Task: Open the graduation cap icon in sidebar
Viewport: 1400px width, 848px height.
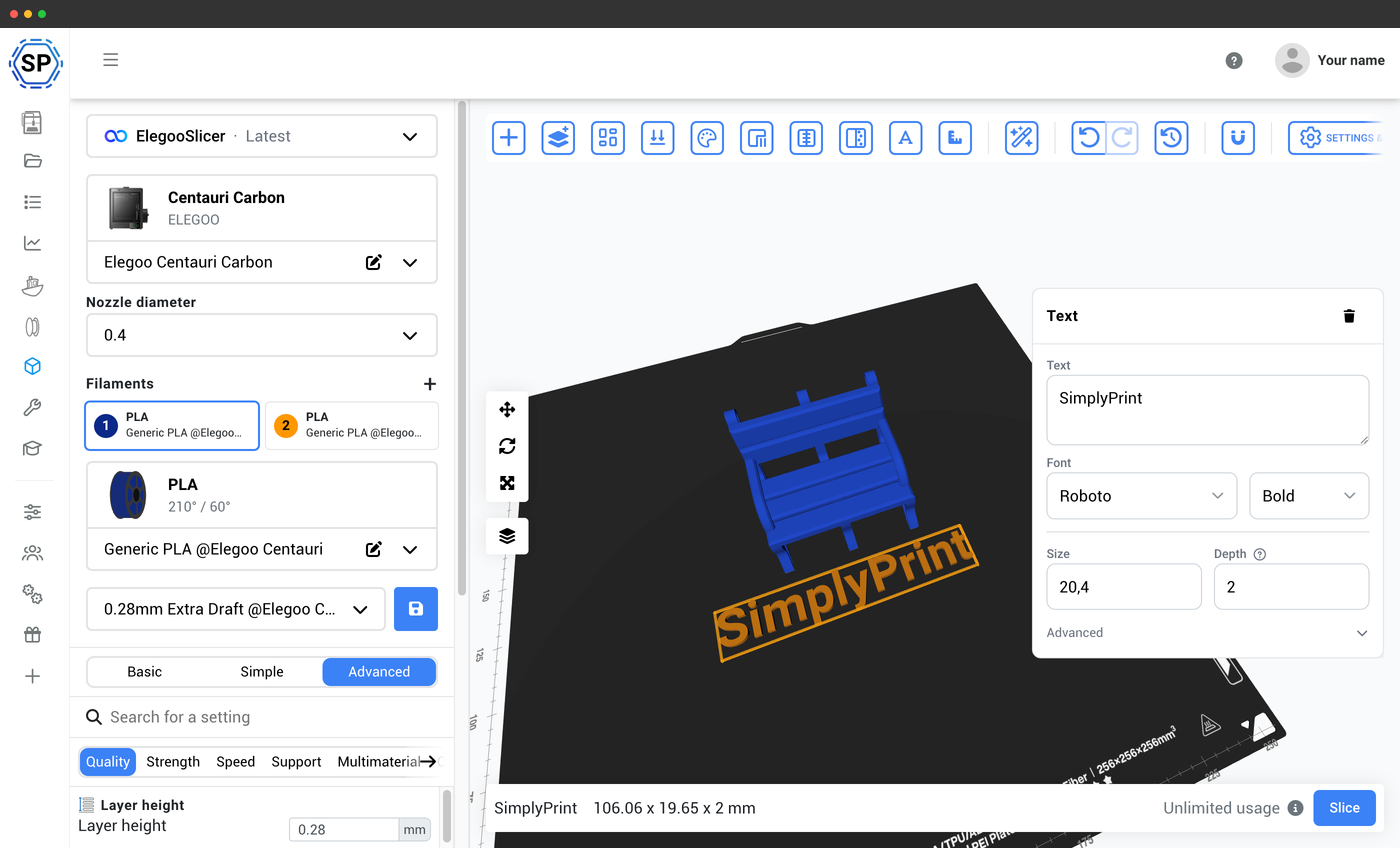Action: [32, 448]
